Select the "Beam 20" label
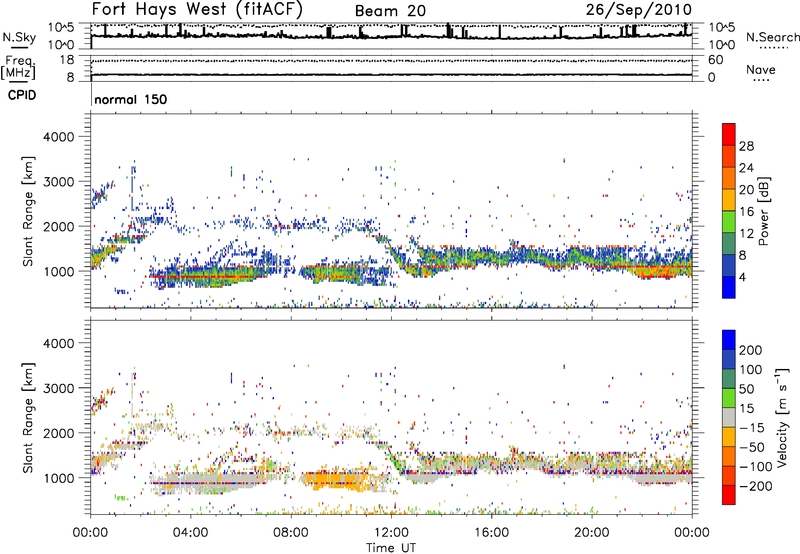Image resolution: width=800 pixels, height=554 pixels. point(390,11)
